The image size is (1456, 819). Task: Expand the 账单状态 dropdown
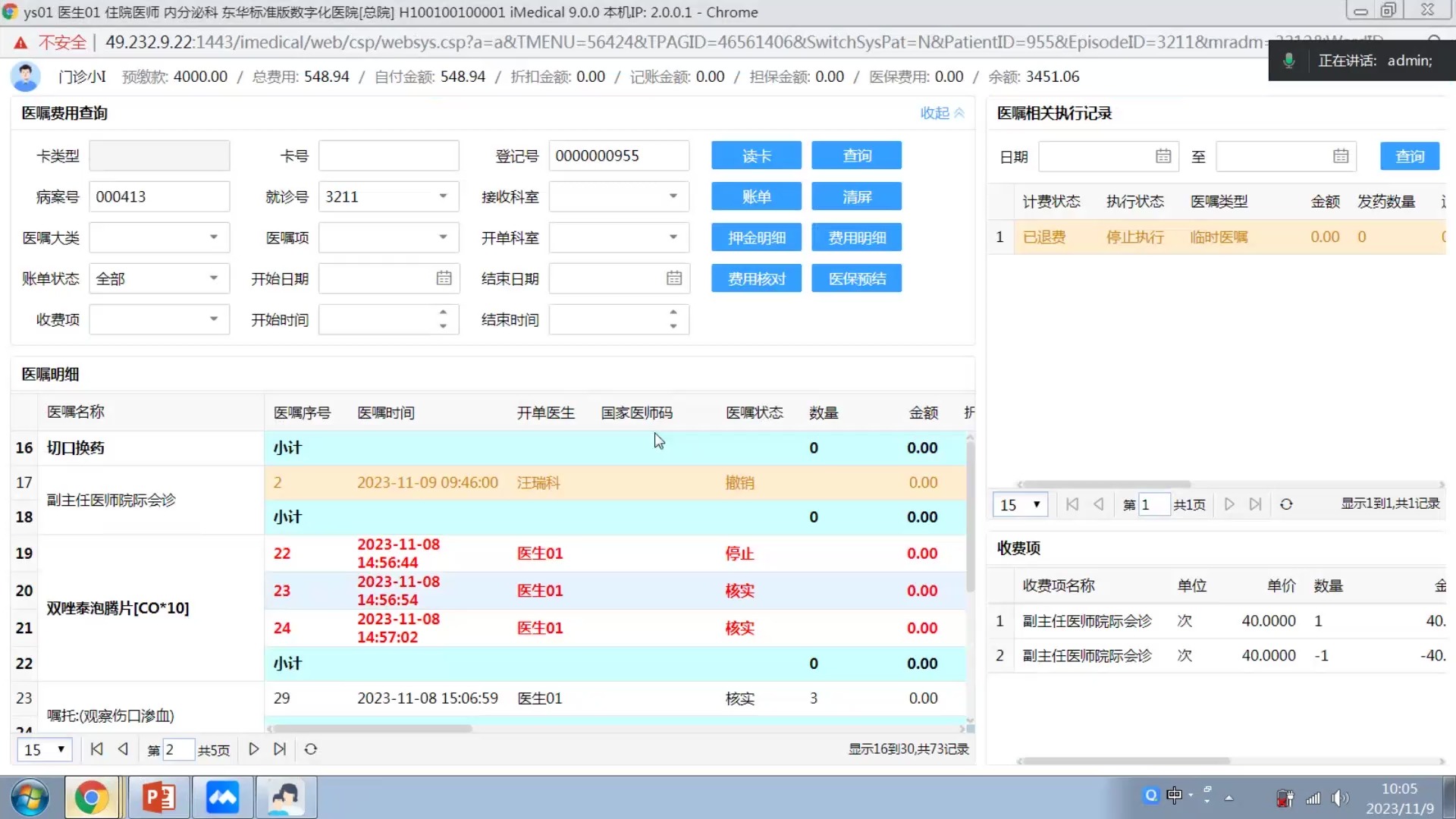click(214, 278)
